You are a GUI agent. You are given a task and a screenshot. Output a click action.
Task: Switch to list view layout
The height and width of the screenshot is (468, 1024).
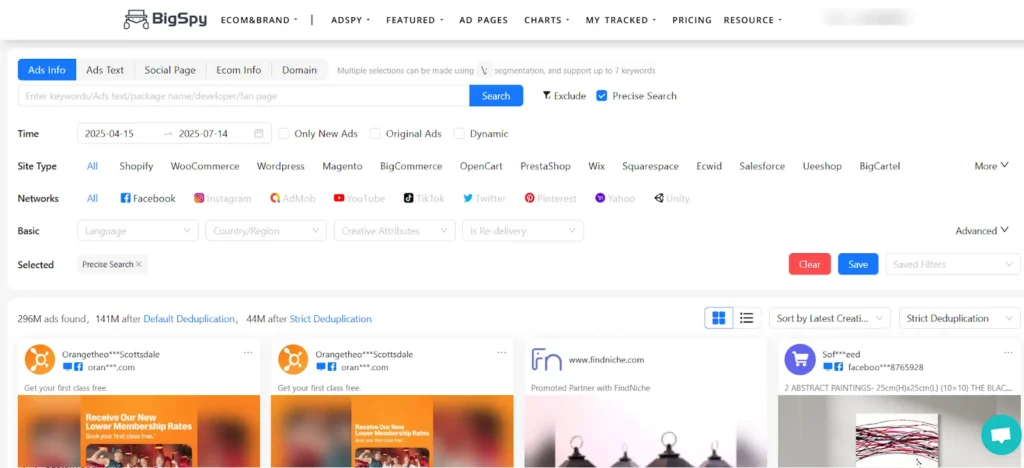[746, 319]
